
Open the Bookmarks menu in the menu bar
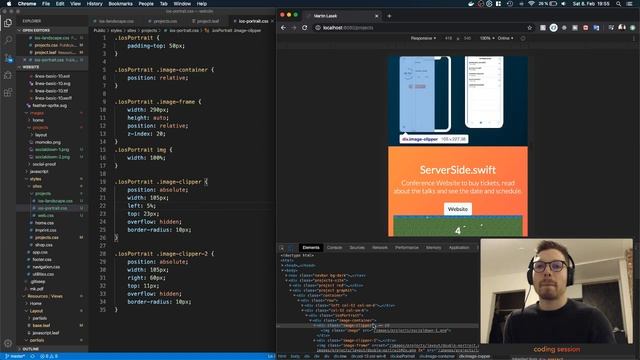click(x=120, y=4)
